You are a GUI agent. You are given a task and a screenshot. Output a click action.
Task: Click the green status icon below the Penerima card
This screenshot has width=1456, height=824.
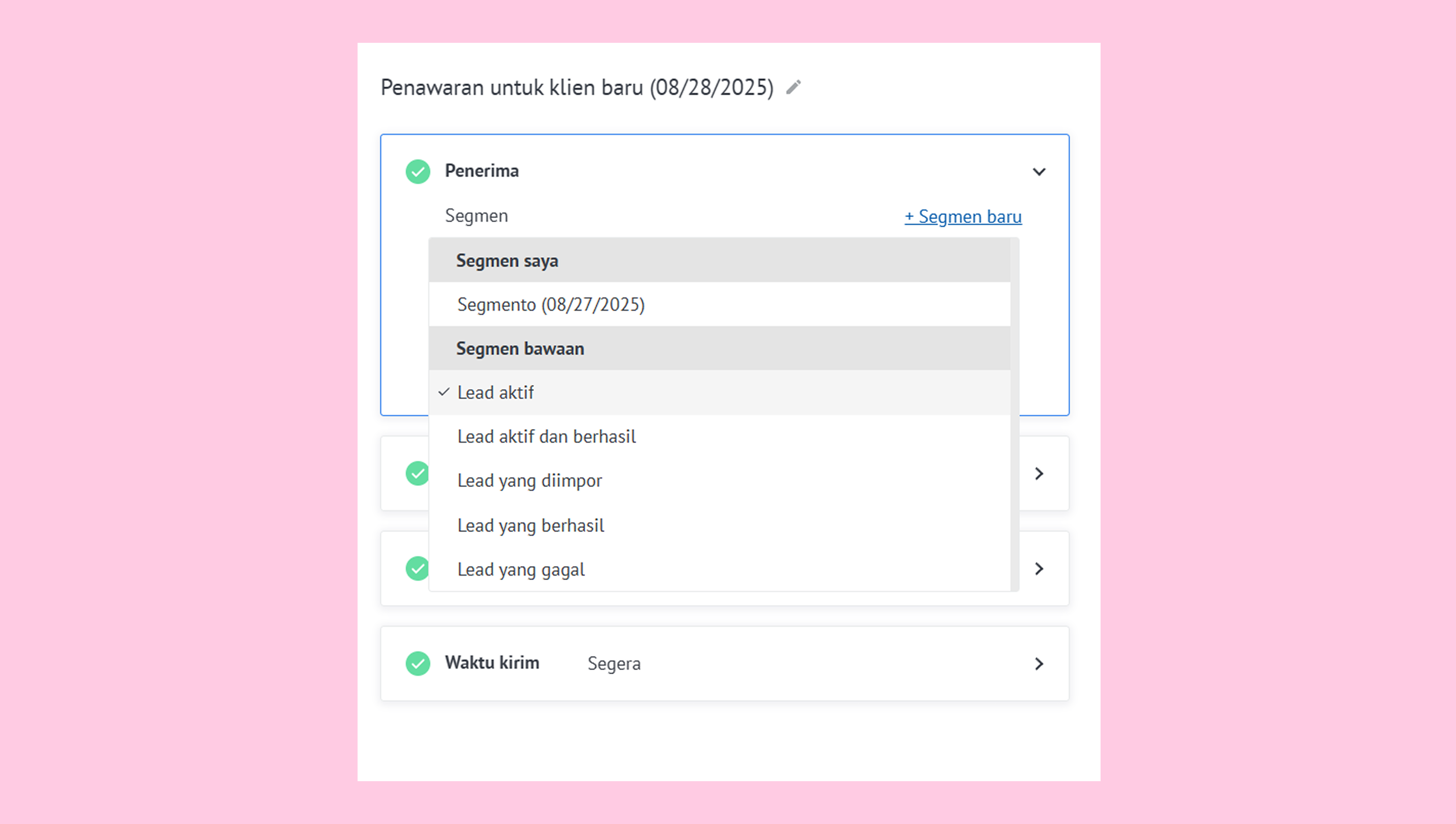click(418, 473)
